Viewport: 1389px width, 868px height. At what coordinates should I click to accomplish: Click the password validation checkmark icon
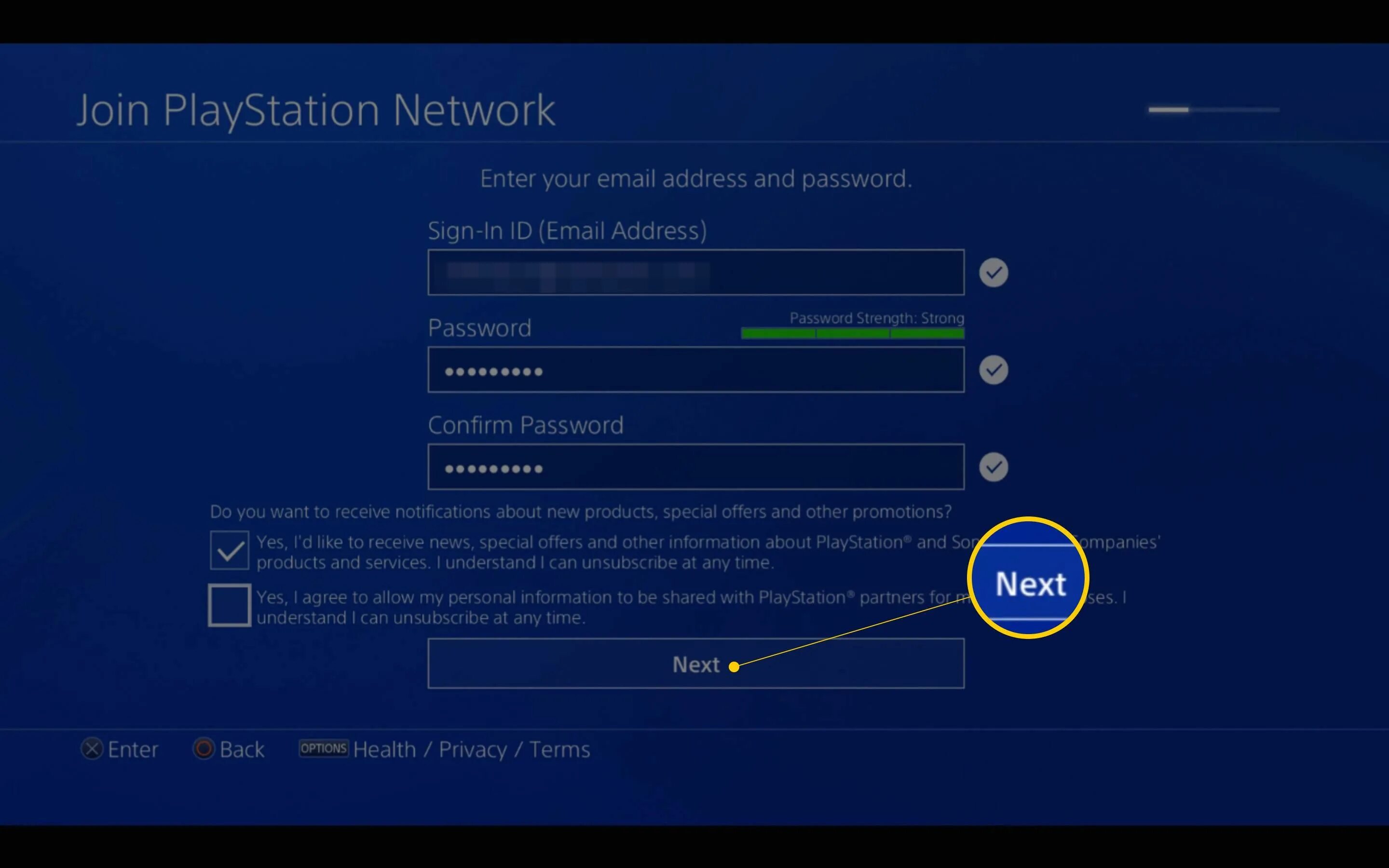(994, 370)
